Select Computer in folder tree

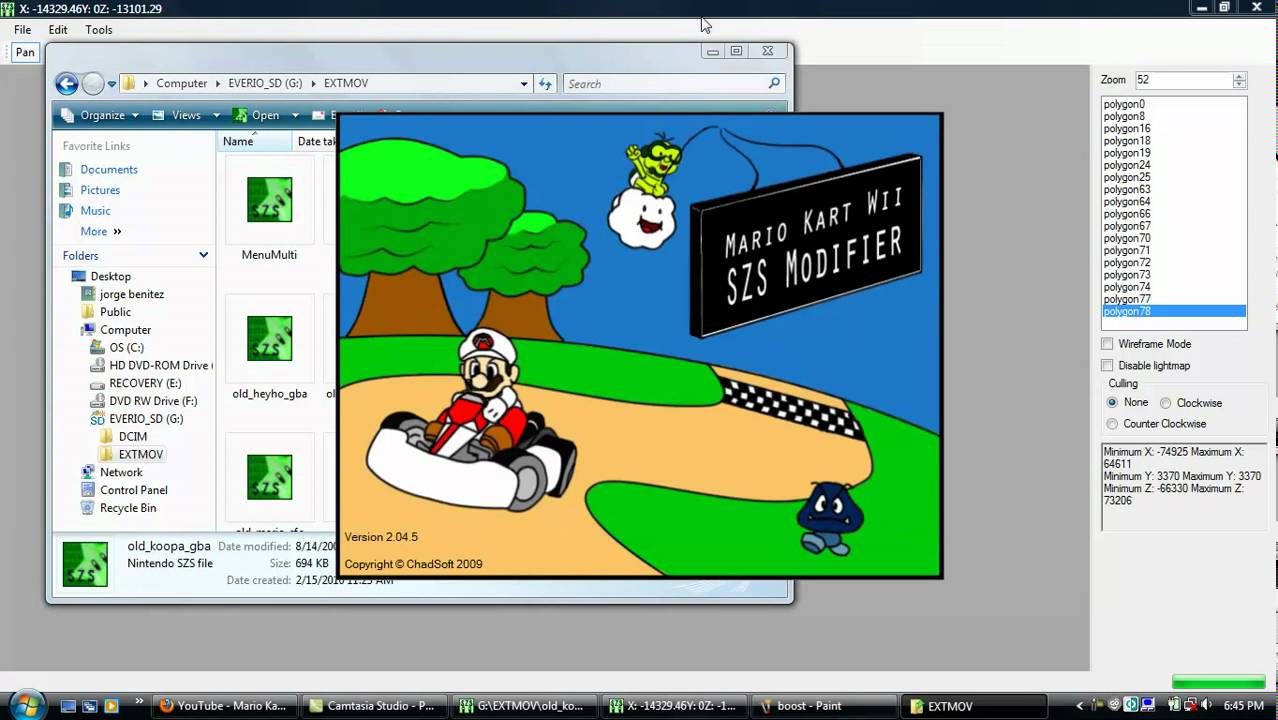tap(125, 330)
